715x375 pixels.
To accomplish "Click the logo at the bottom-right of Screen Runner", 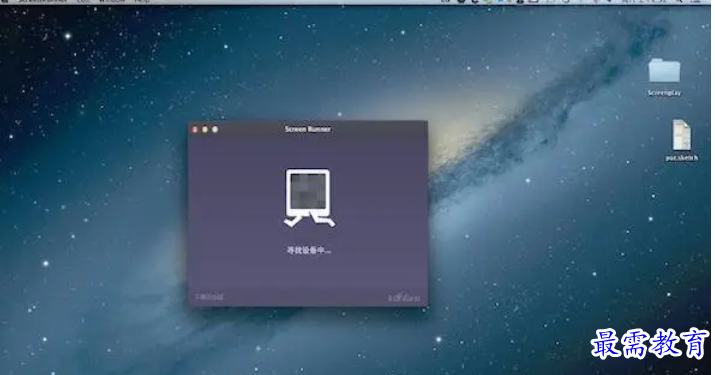I will [404, 298].
